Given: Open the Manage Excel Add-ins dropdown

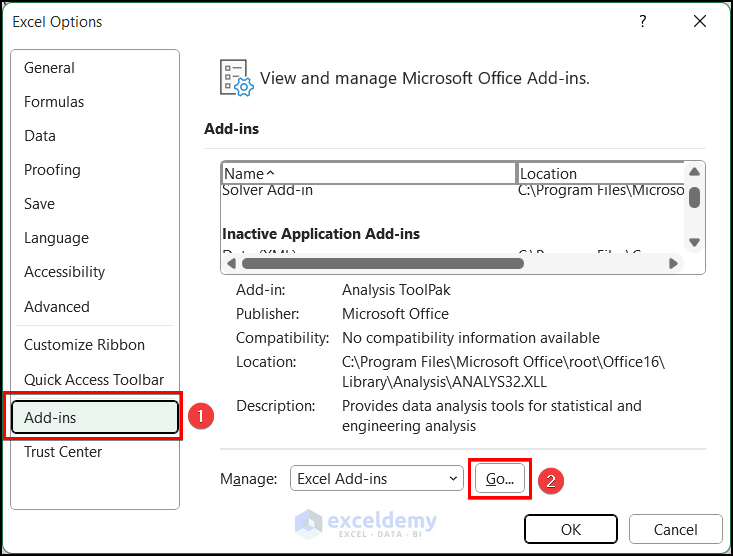Looking at the screenshot, I should click(376, 479).
